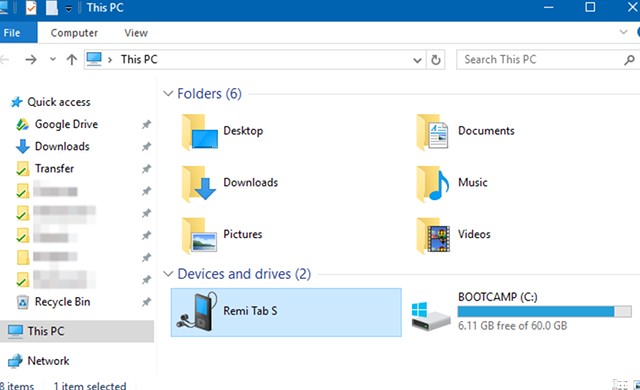Image resolution: width=640 pixels, height=390 pixels.
Task: Click the This PC monitor icon in sidebar
Action: [16, 331]
